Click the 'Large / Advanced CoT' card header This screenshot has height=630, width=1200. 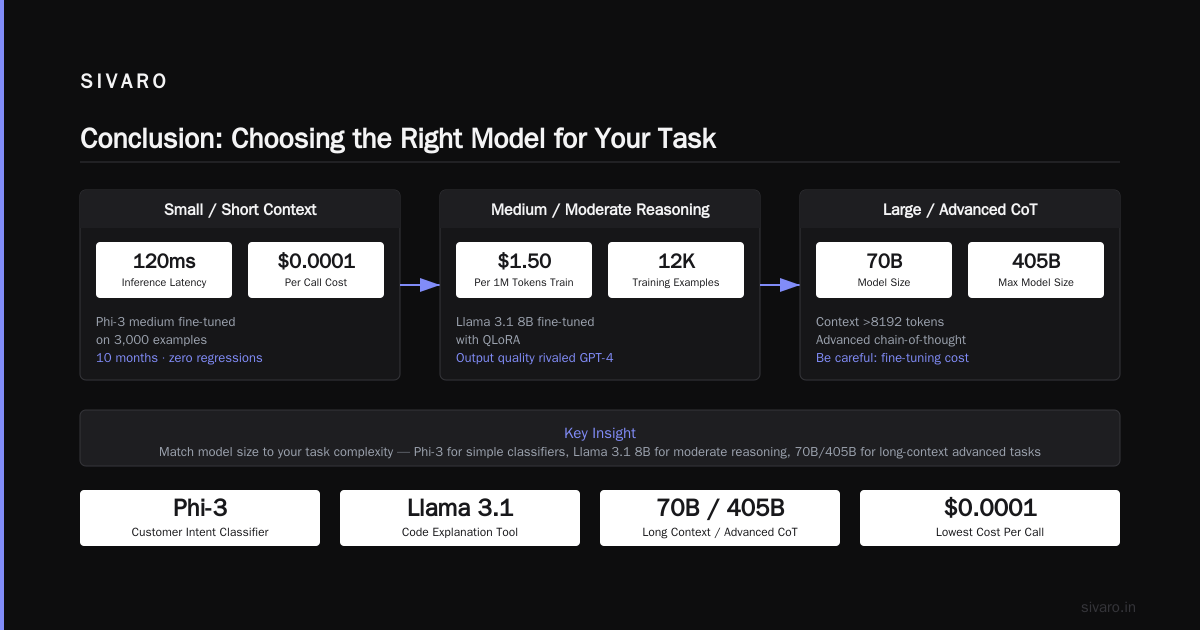960,209
